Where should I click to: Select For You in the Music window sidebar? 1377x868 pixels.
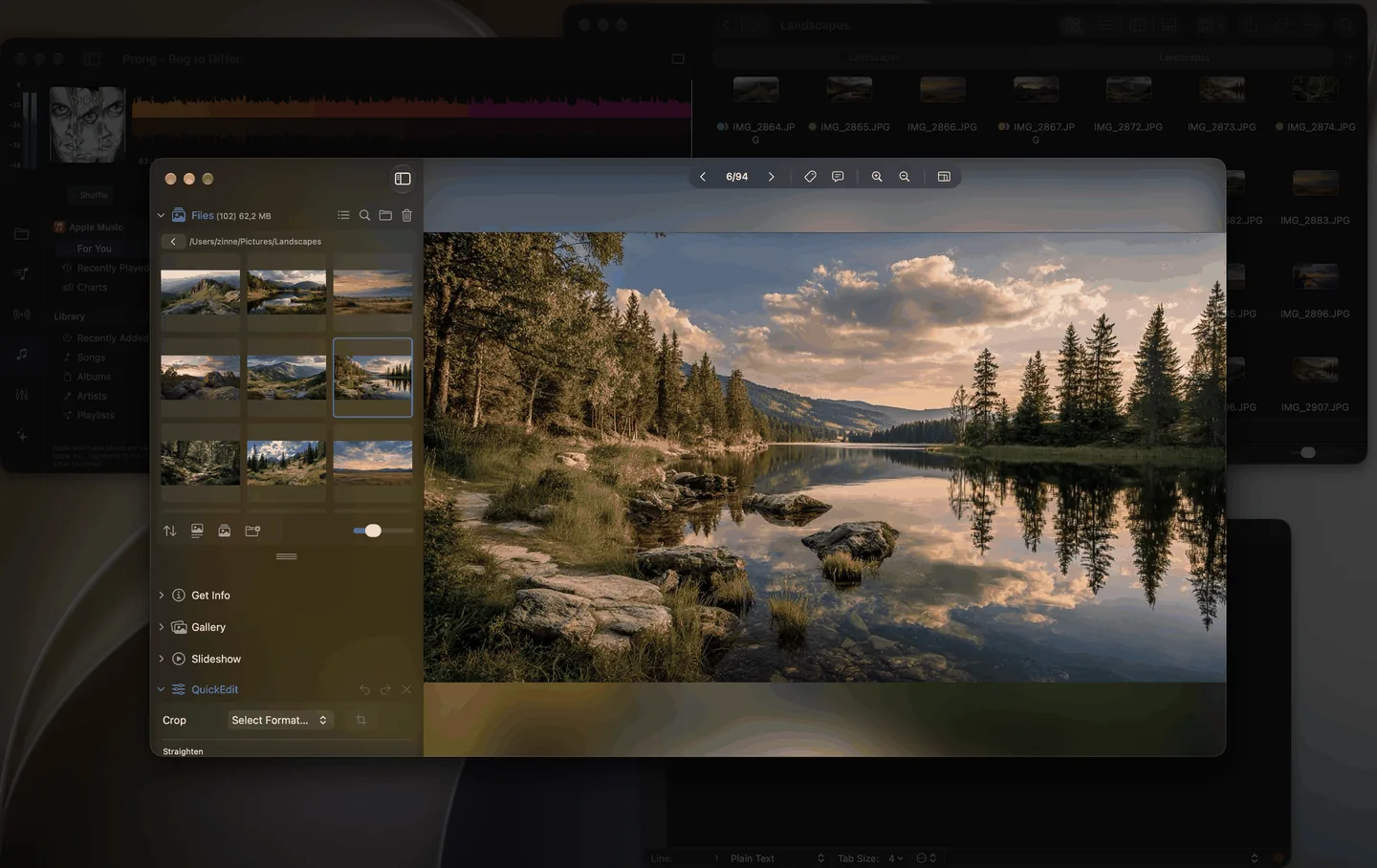(x=94, y=249)
